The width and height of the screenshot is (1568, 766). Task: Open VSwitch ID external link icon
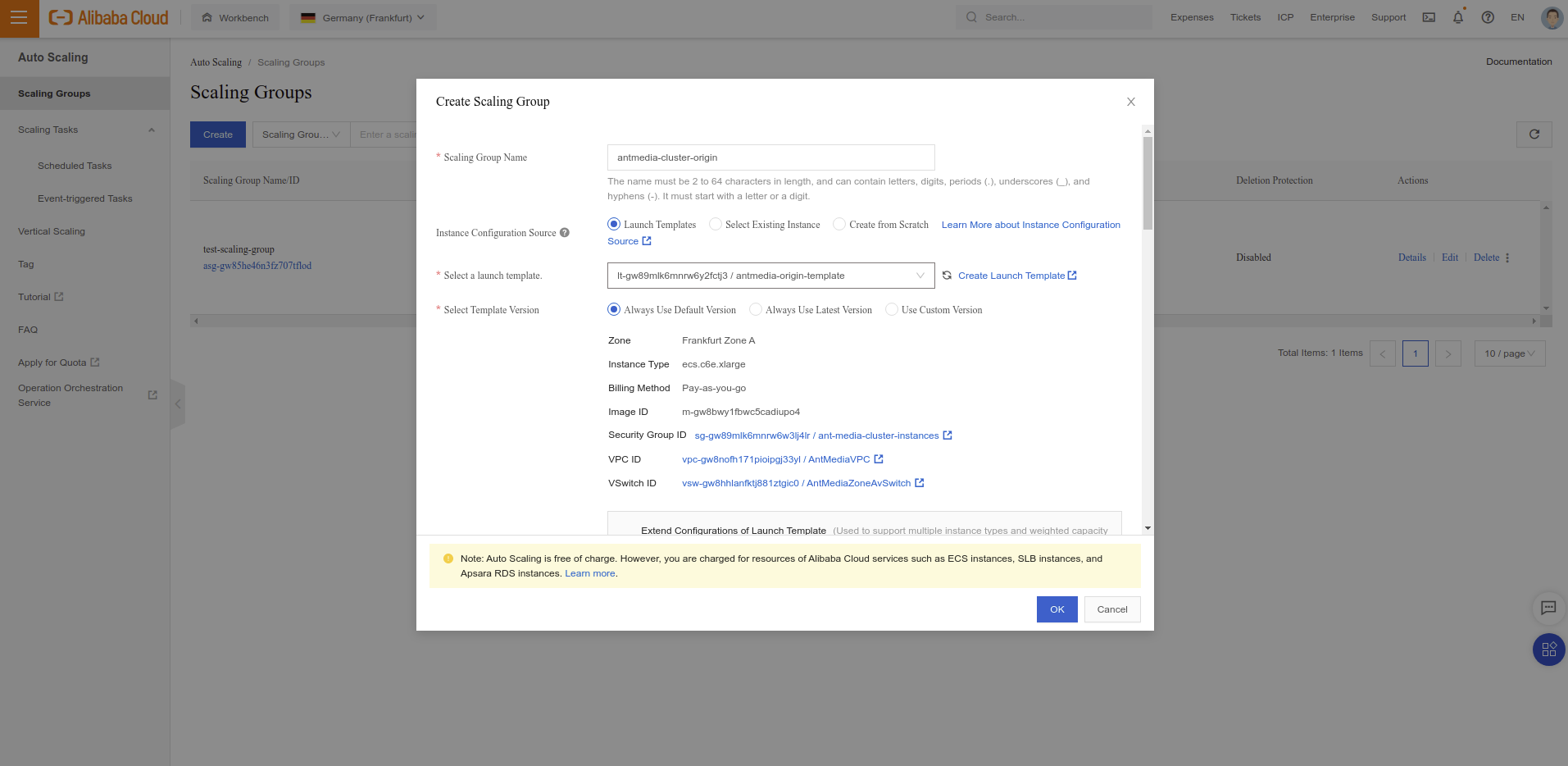click(919, 483)
